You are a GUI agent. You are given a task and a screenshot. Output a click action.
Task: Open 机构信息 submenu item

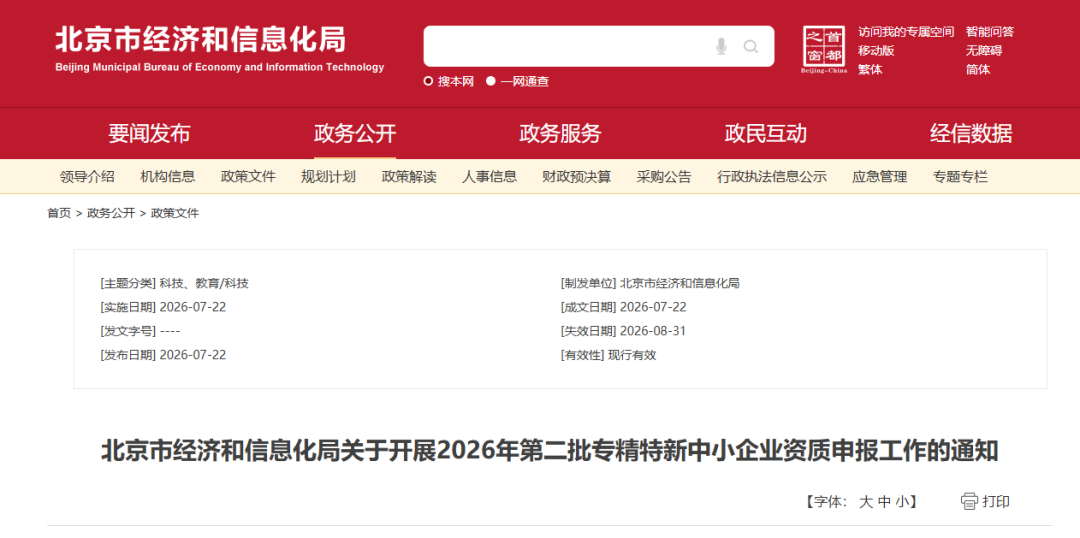pos(168,177)
